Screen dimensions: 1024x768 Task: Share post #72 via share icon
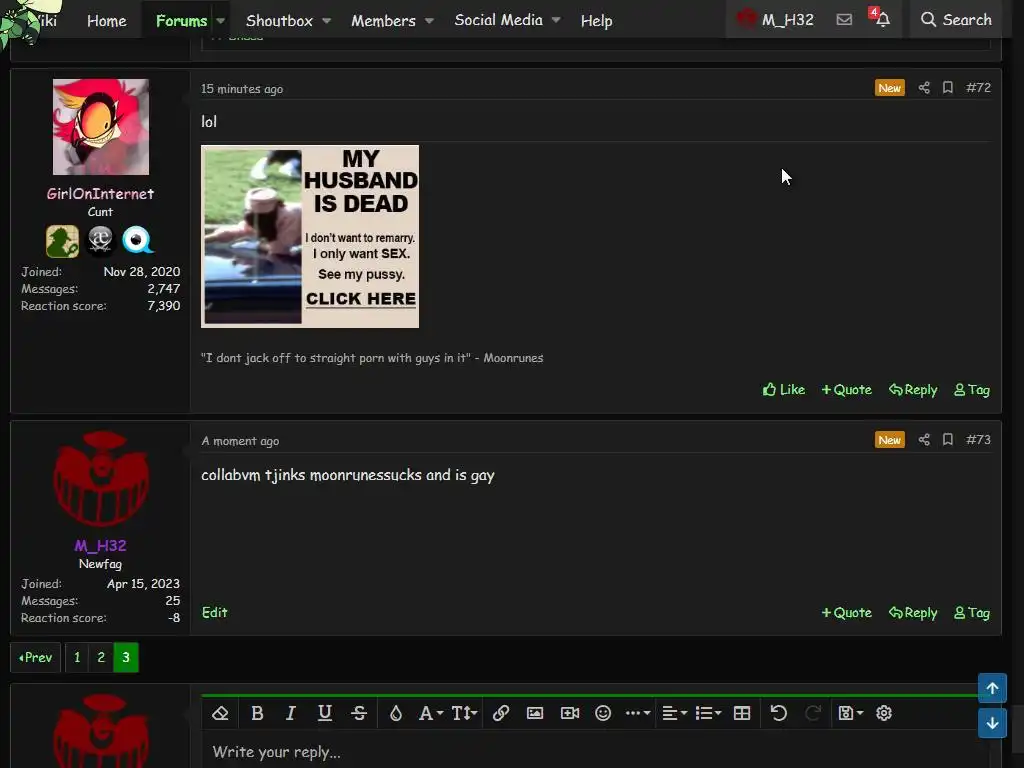coord(923,88)
